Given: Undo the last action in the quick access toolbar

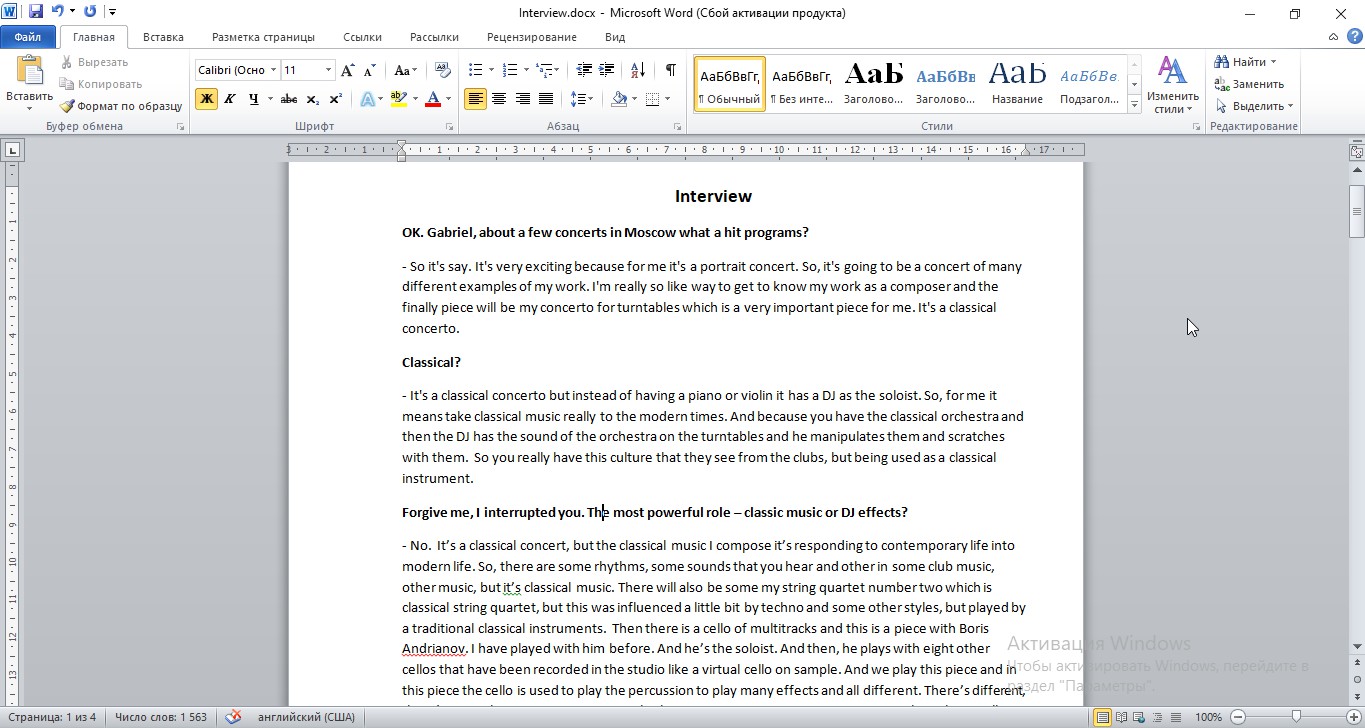Looking at the screenshot, I should point(57,12).
